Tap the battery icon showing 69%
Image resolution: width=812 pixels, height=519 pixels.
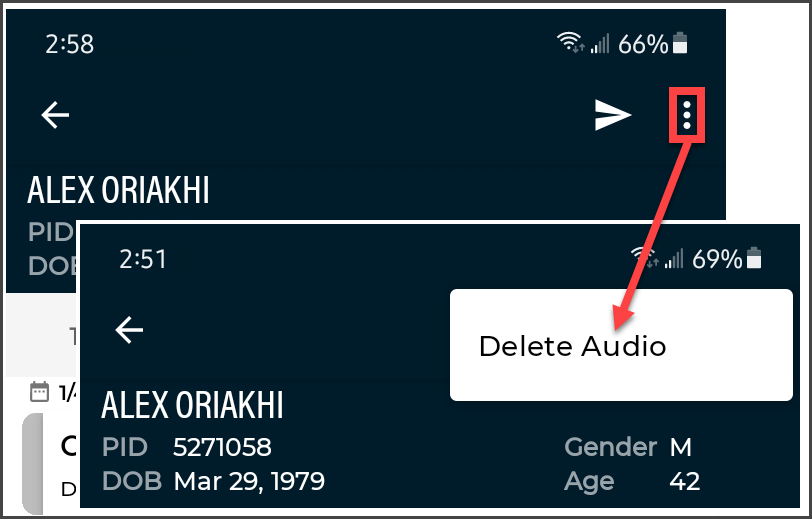(755, 259)
